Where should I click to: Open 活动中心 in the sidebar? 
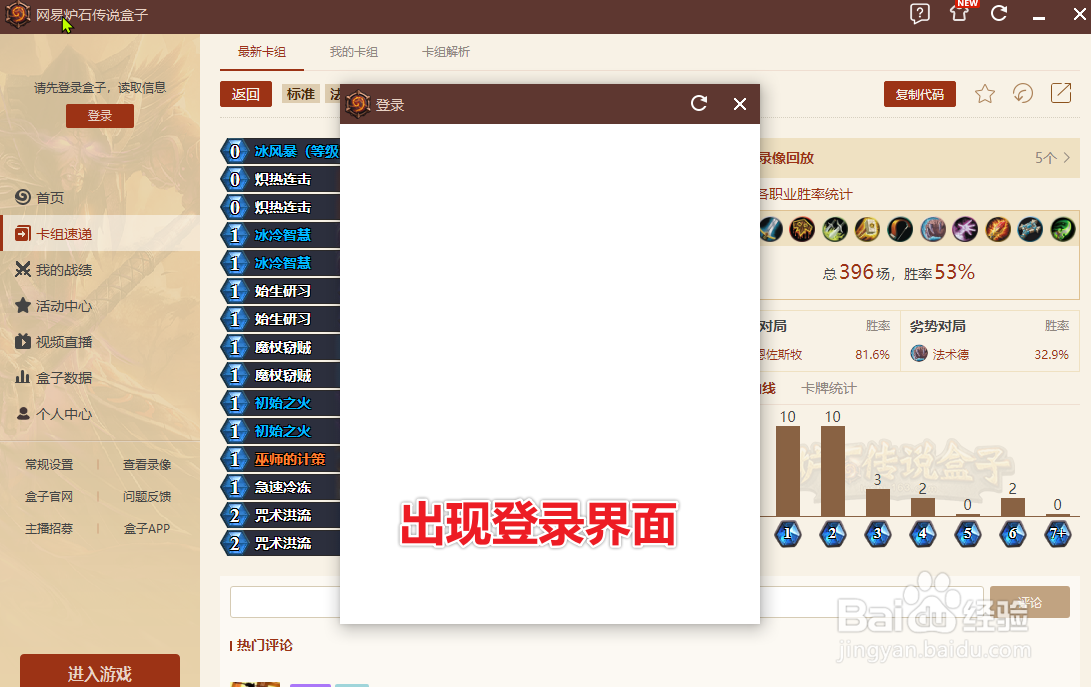100,306
